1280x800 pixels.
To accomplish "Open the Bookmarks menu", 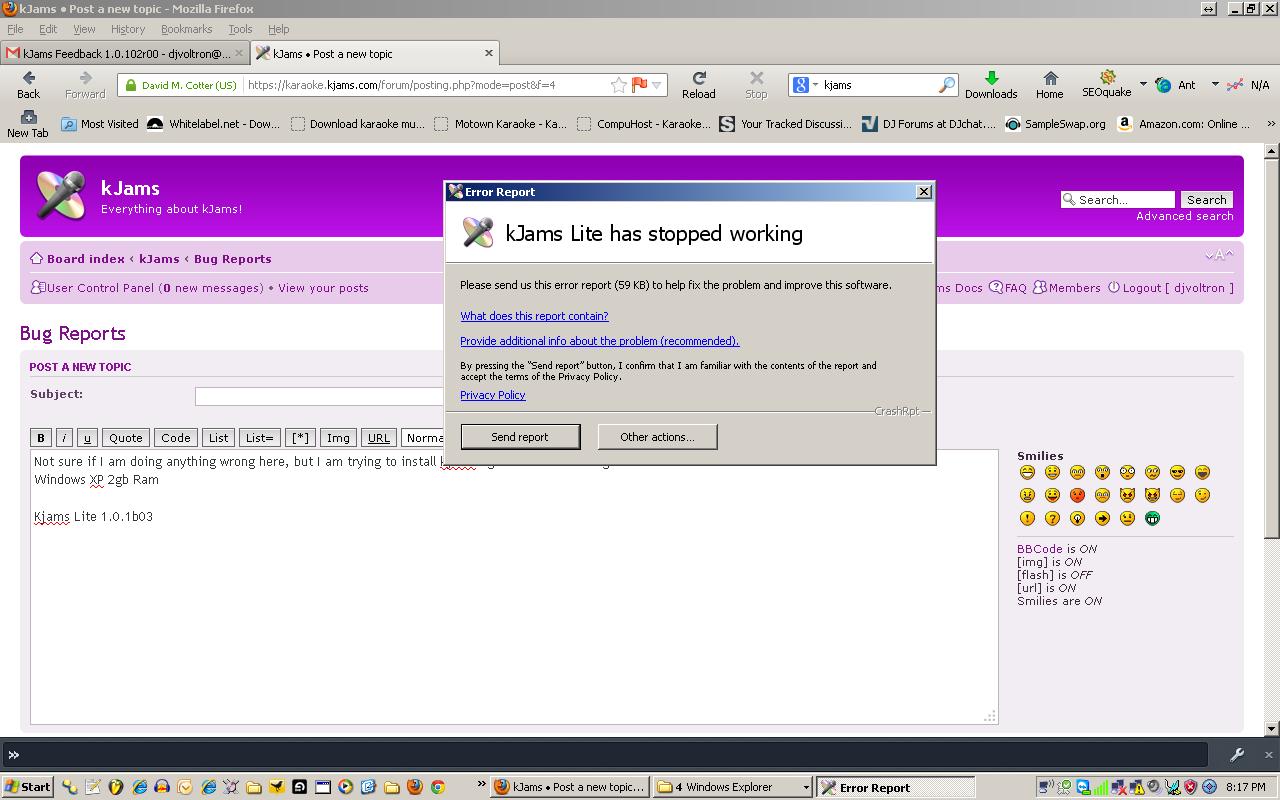I will click(186, 29).
